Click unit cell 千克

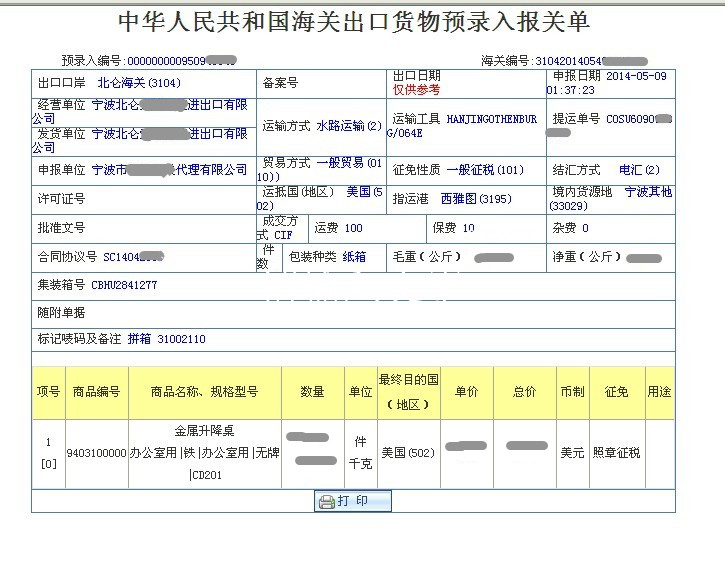360,464
